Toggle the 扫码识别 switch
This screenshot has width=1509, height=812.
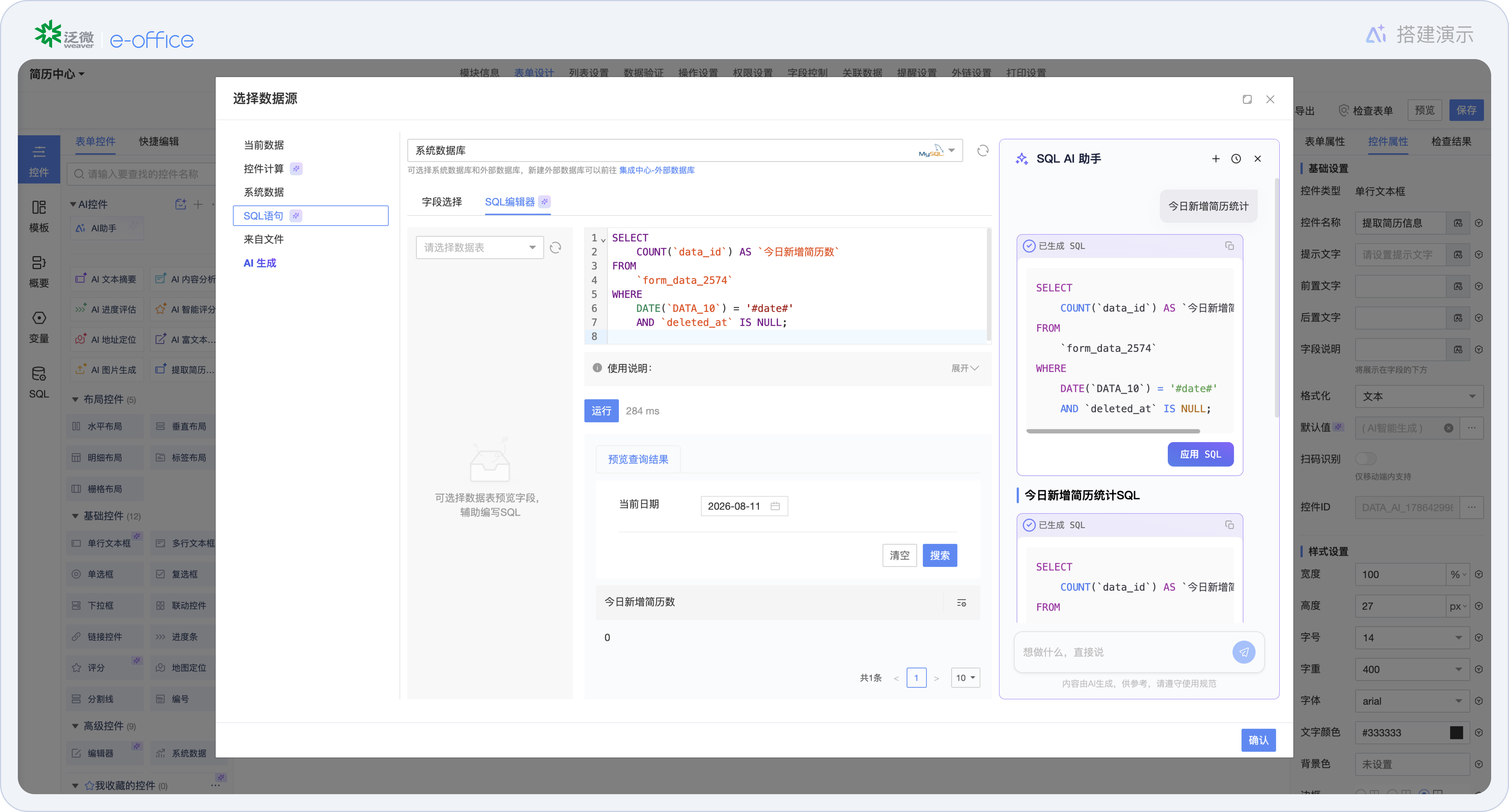pos(1365,459)
